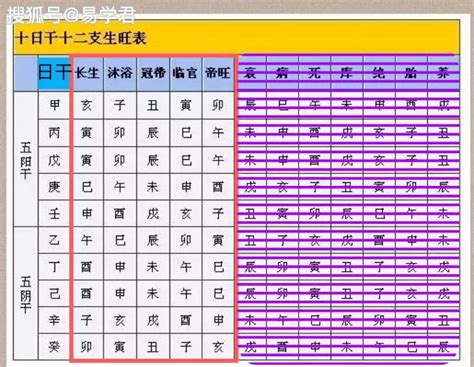
Task: Click 亥 in 壬 row under 临官
Action: (185, 213)
